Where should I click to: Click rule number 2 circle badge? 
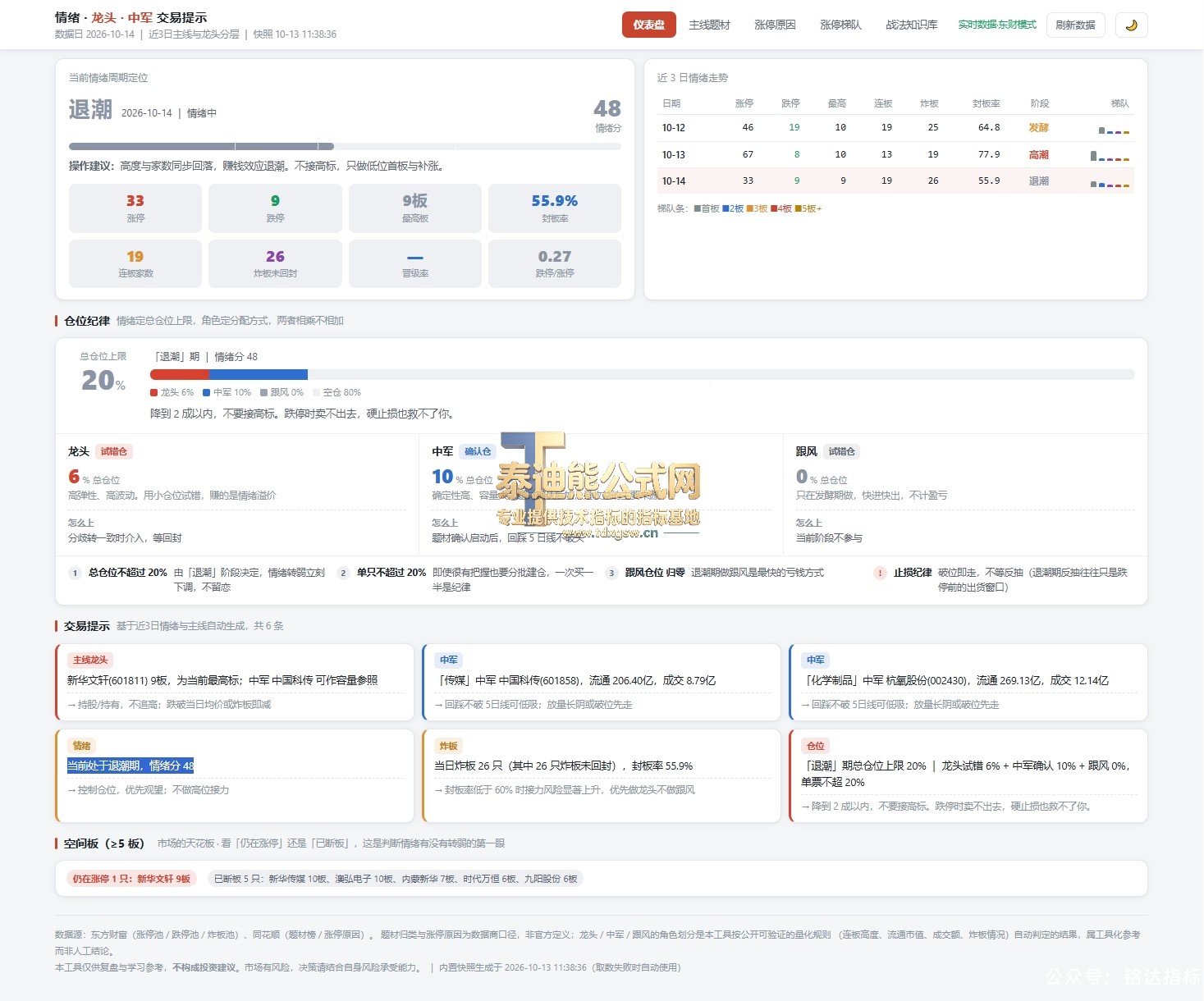(x=343, y=573)
